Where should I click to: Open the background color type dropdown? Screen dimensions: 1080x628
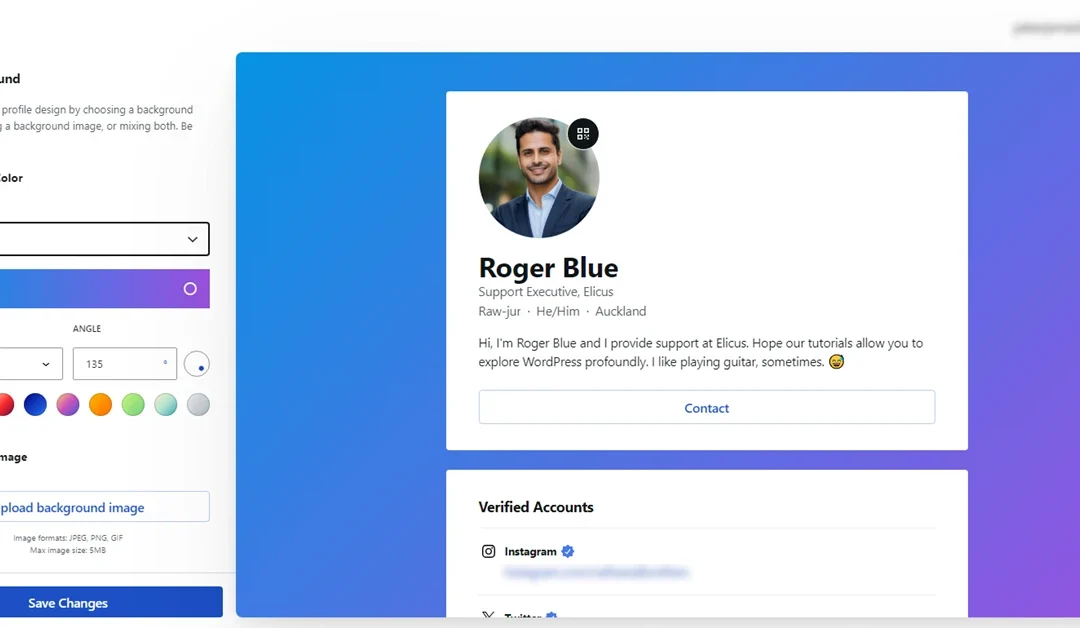(x=103, y=239)
